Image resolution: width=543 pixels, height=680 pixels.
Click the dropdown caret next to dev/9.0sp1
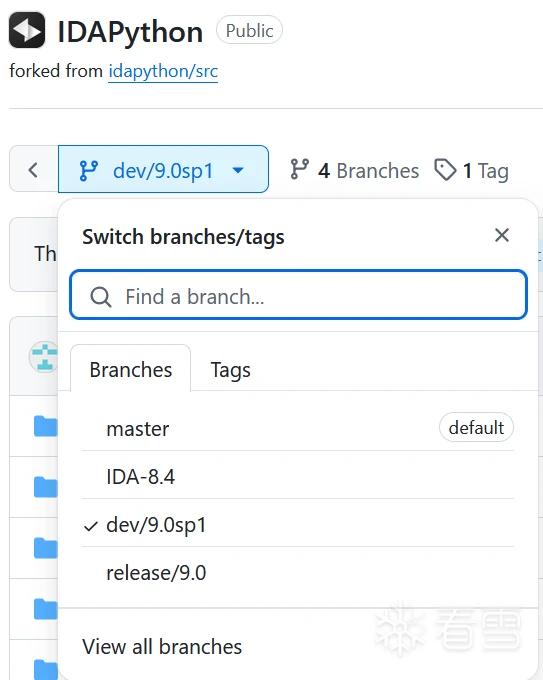[238, 170]
